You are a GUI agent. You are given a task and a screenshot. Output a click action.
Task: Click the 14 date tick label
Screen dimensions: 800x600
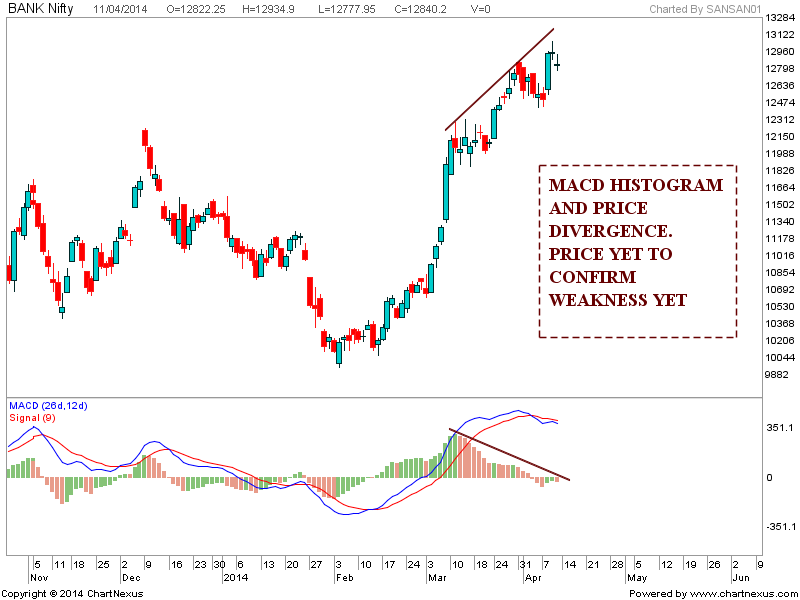[570, 565]
